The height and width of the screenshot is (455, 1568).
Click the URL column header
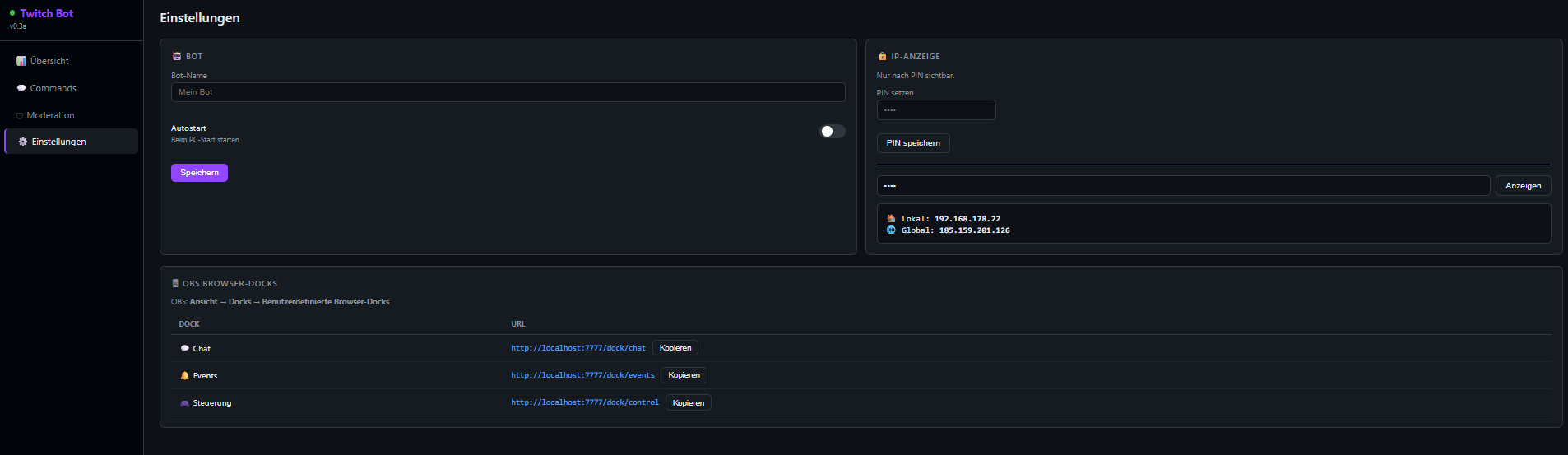pos(518,324)
